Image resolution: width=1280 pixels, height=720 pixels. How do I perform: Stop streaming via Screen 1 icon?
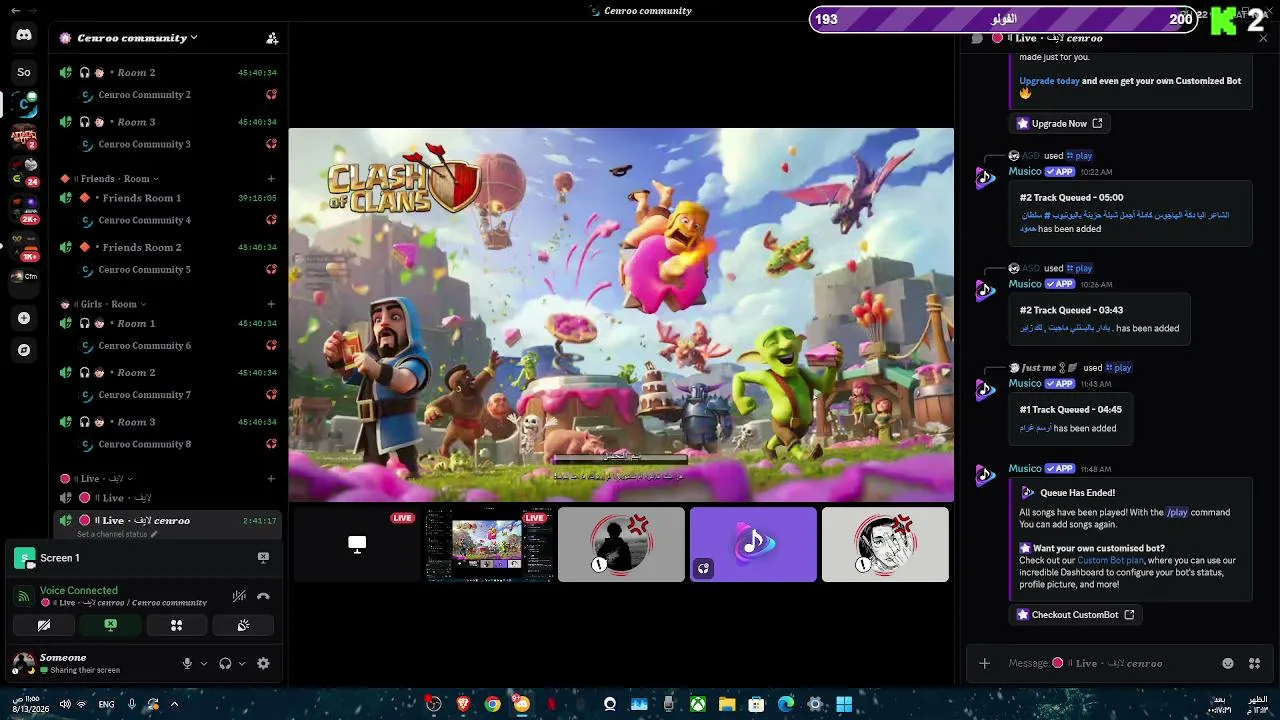263,558
